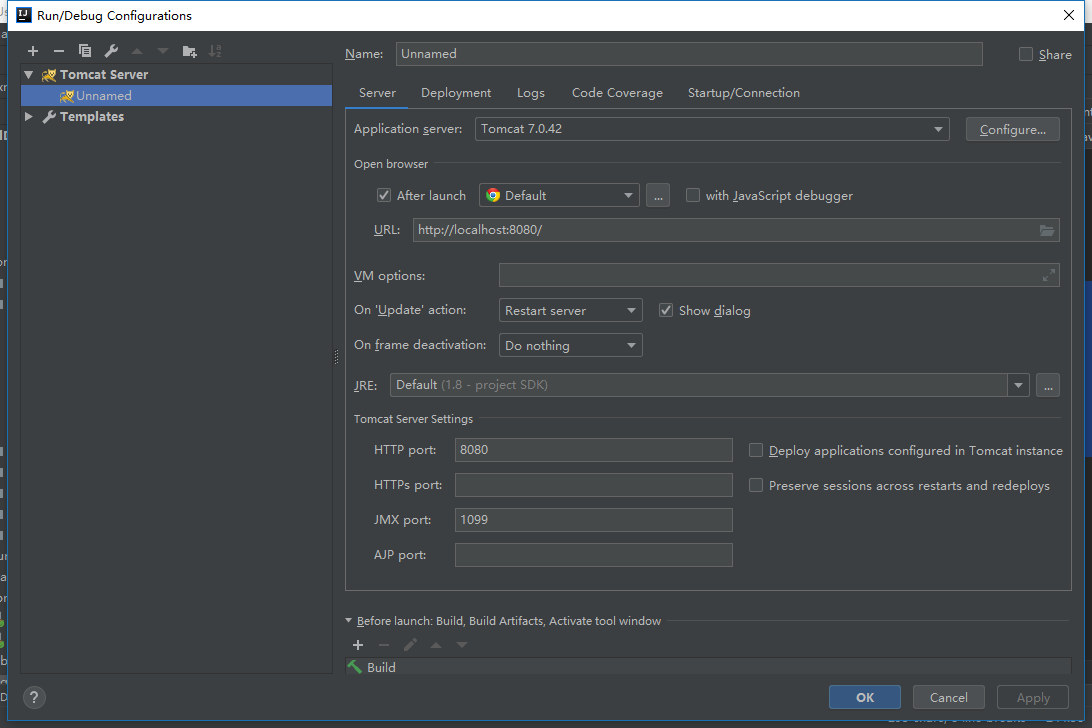Switch to the Deployment tab

point(455,93)
